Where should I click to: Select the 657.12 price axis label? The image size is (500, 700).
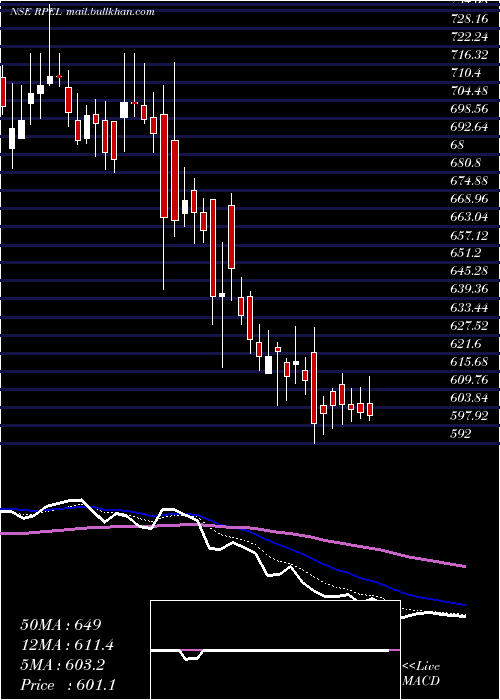coord(469,235)
